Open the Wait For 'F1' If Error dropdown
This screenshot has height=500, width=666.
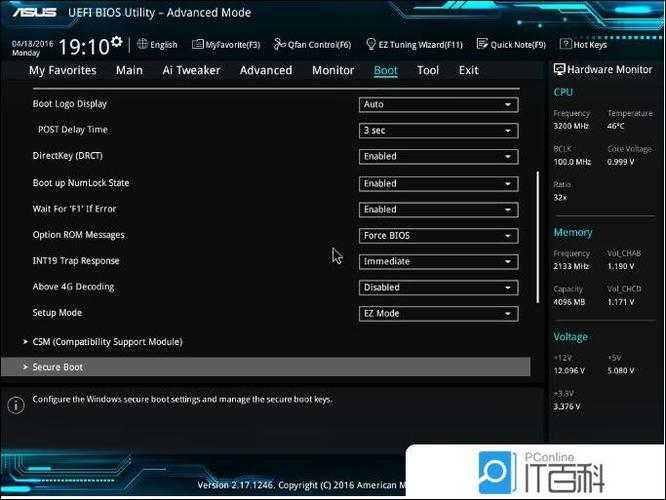438,209
